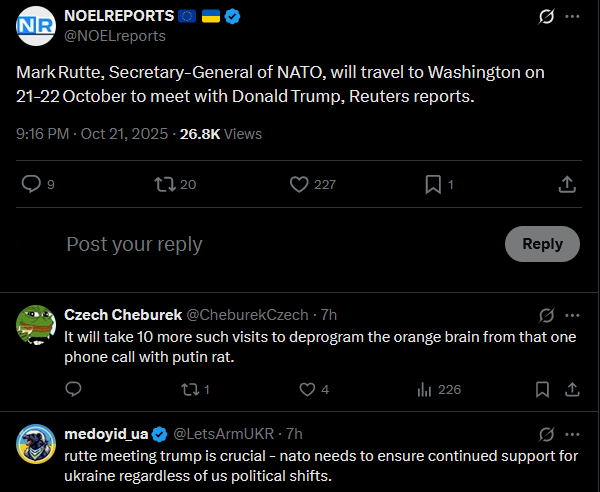
Task: Open more options on NOELREPORTS post
Action: [x=572, y=17]
